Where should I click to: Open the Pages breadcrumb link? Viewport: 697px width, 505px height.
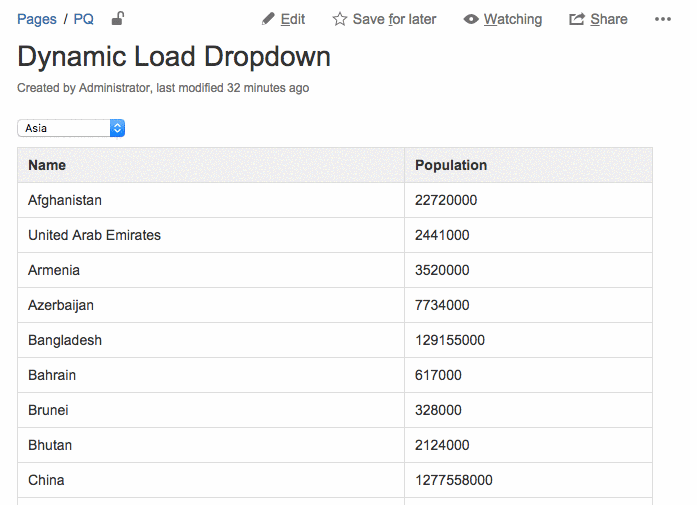click(37, 19)
